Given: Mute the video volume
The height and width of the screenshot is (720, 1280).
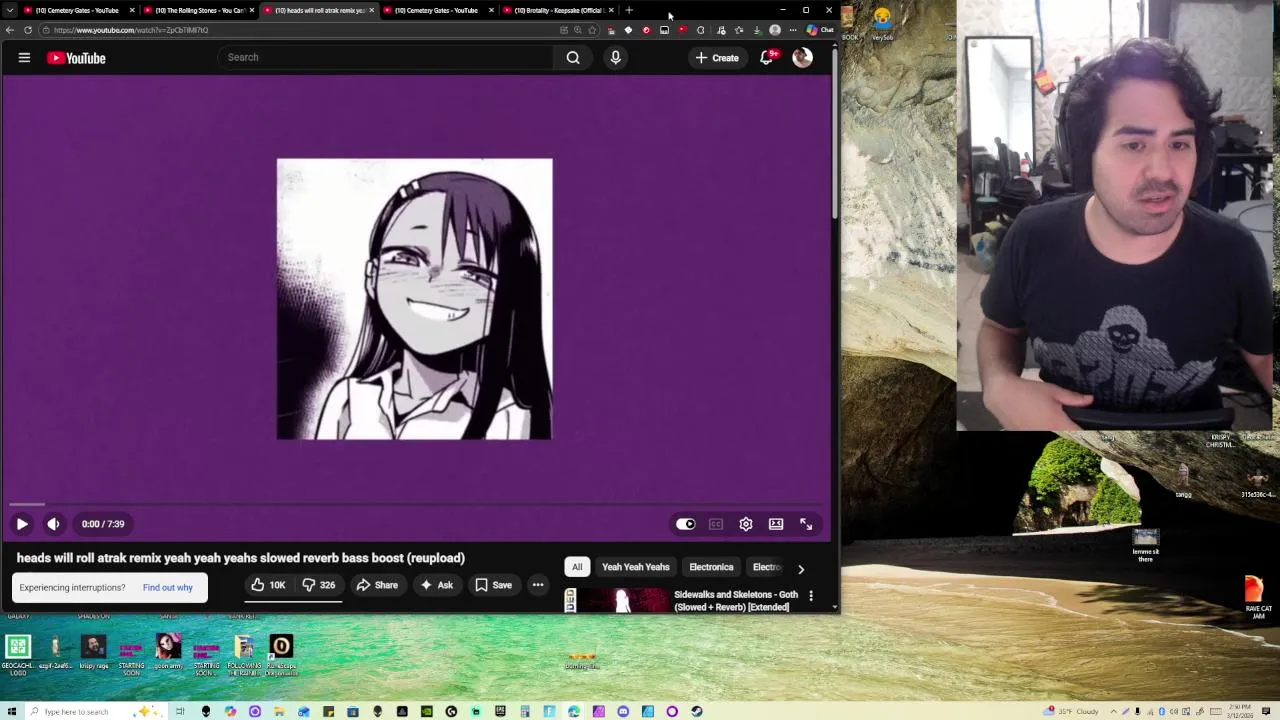Looking at the screenshot, I should 54,524.
